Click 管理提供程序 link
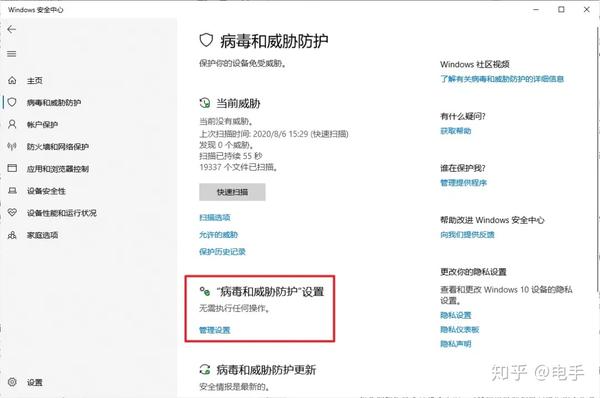 click(x=463, y=183)
